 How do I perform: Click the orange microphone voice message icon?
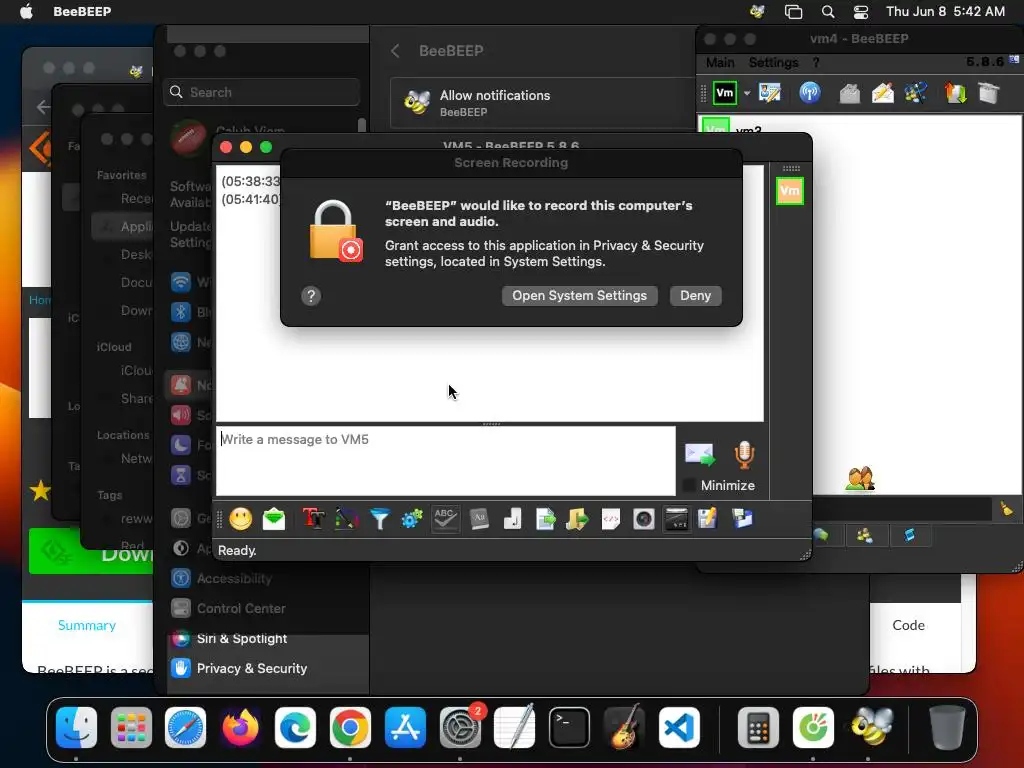tap(744, 455)
